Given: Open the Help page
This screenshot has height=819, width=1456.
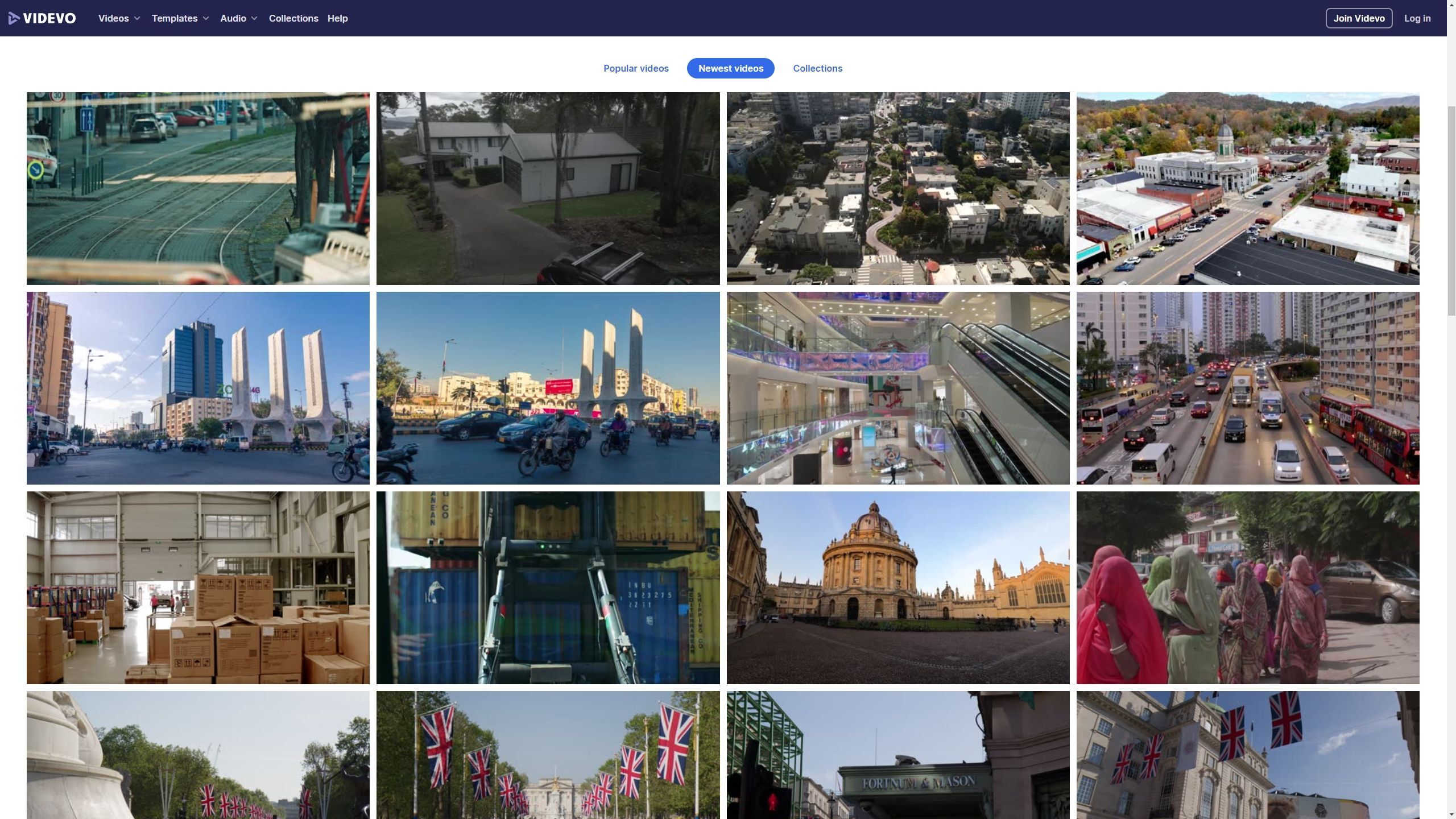Looking at the screenshot, I should 337,18.
